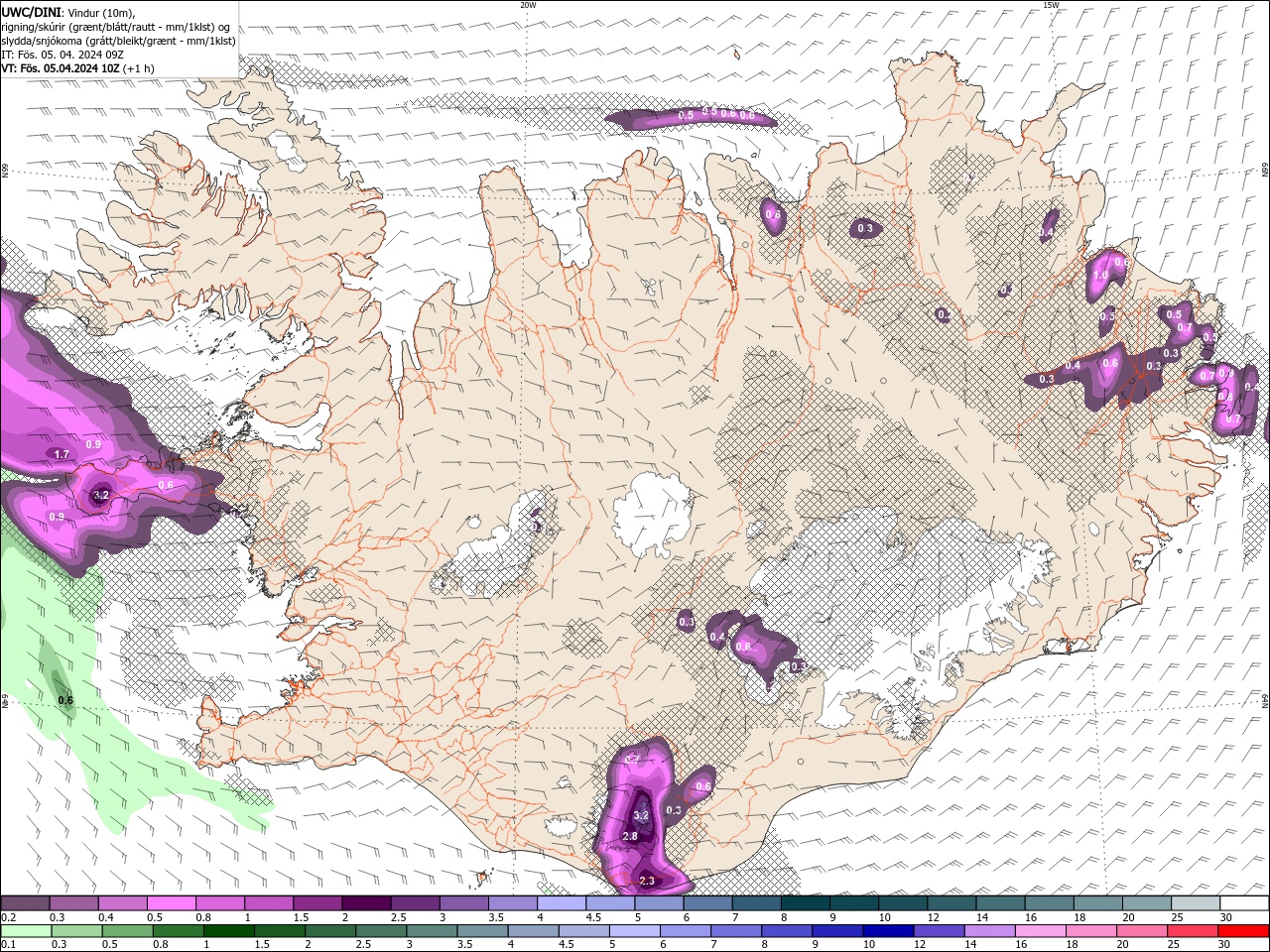Select the dark purple 2 swatch in the upper legend row
Viewport: 1270px width, 952px height.
tap(366, 902)
